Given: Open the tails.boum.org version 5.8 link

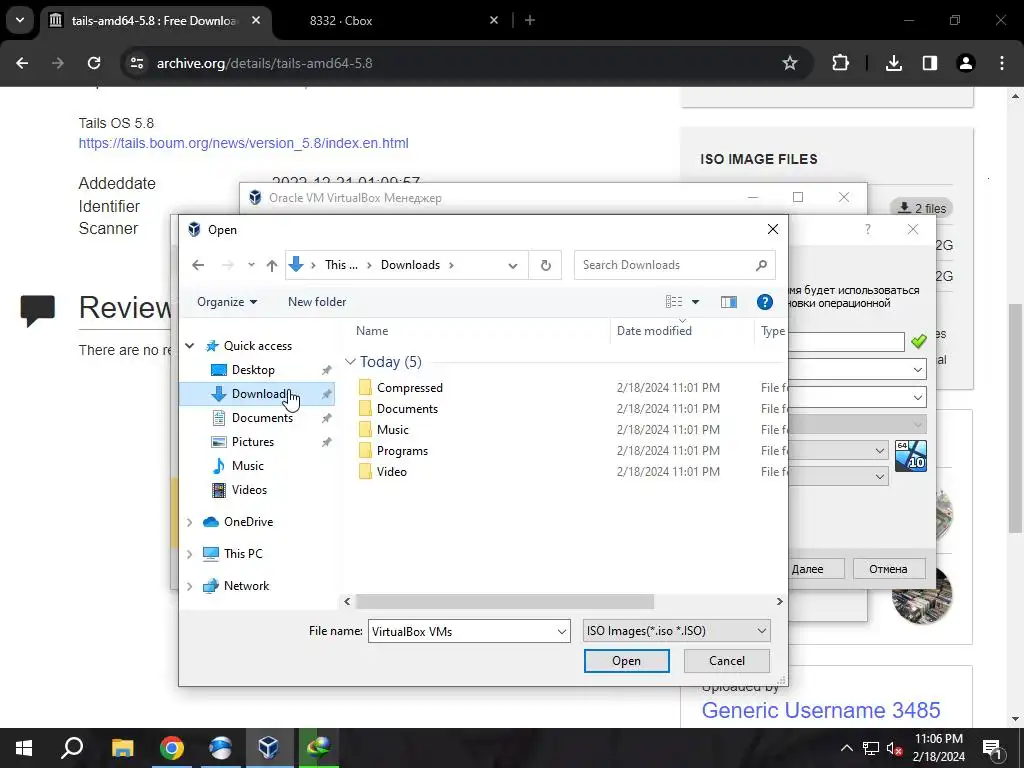Looking at the screenshot, I should click(244, 143).
